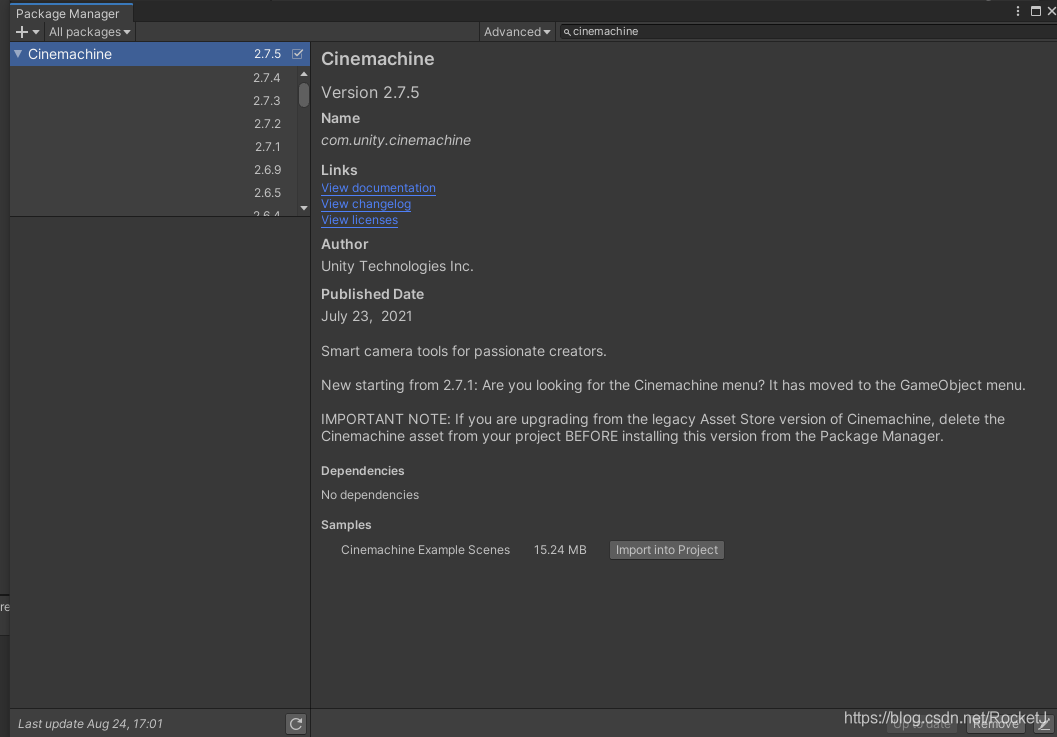1057x737 pixels.
Task: Open the View licenses link
Action: point(359,220)
